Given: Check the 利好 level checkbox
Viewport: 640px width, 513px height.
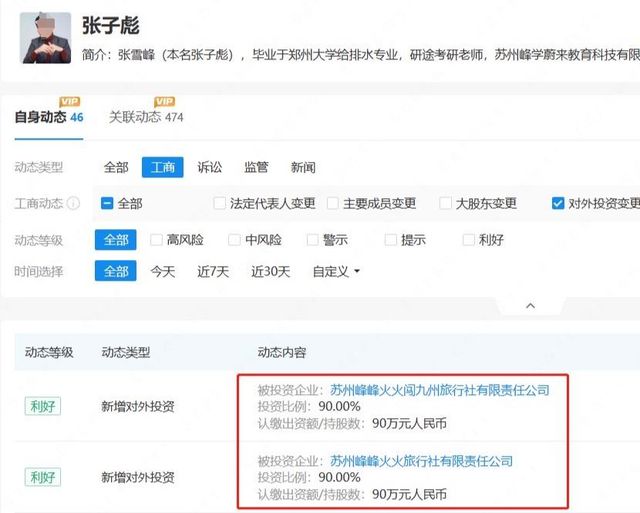Looking at the screenshot, I should [469, 240].
